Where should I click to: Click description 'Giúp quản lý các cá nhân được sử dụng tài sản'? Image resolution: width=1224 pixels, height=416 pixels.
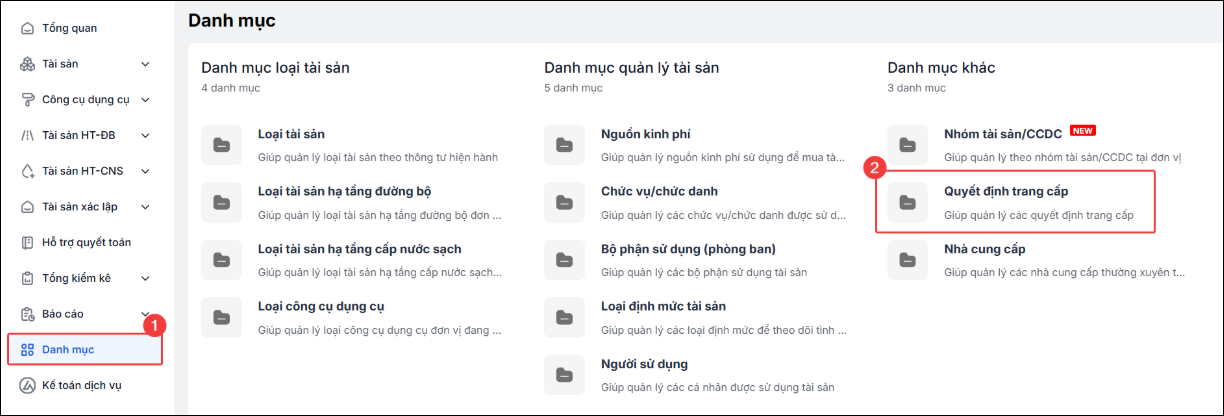pyautogui.click(x=718, y=387)
